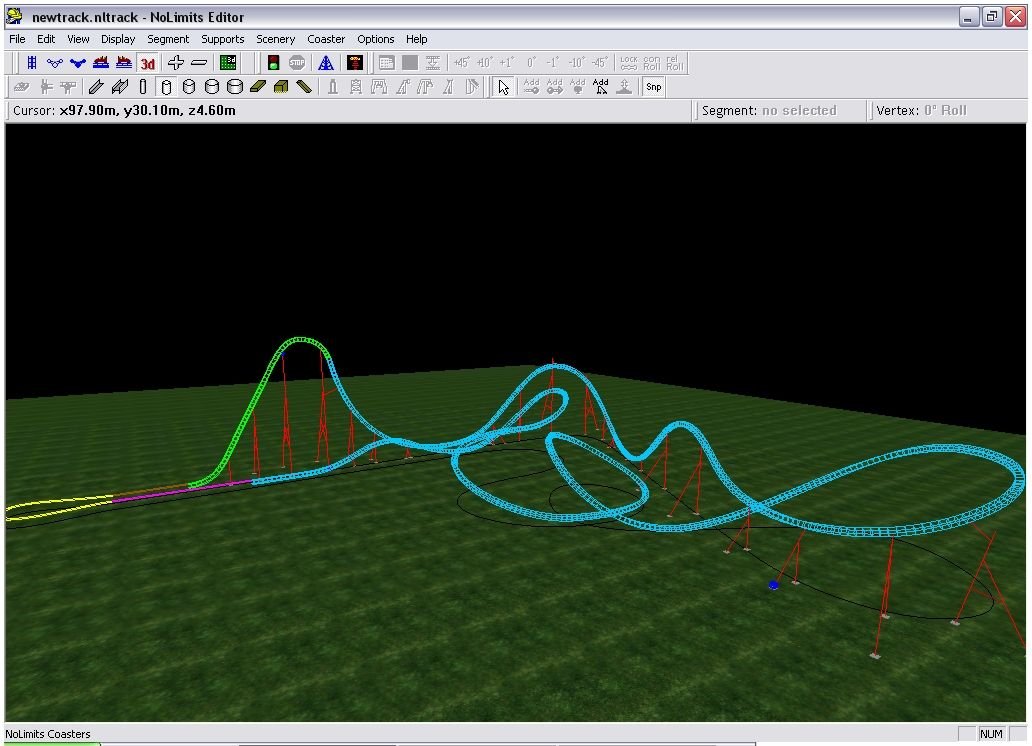
Task: Click the black Add node icon
Action: click(600, 87)
